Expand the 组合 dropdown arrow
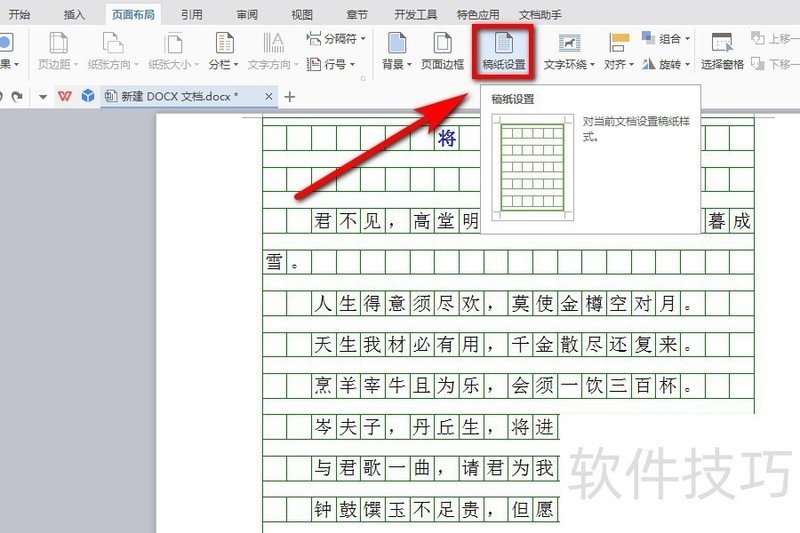This screenshot has height=533, width=800. coord(687,39)
